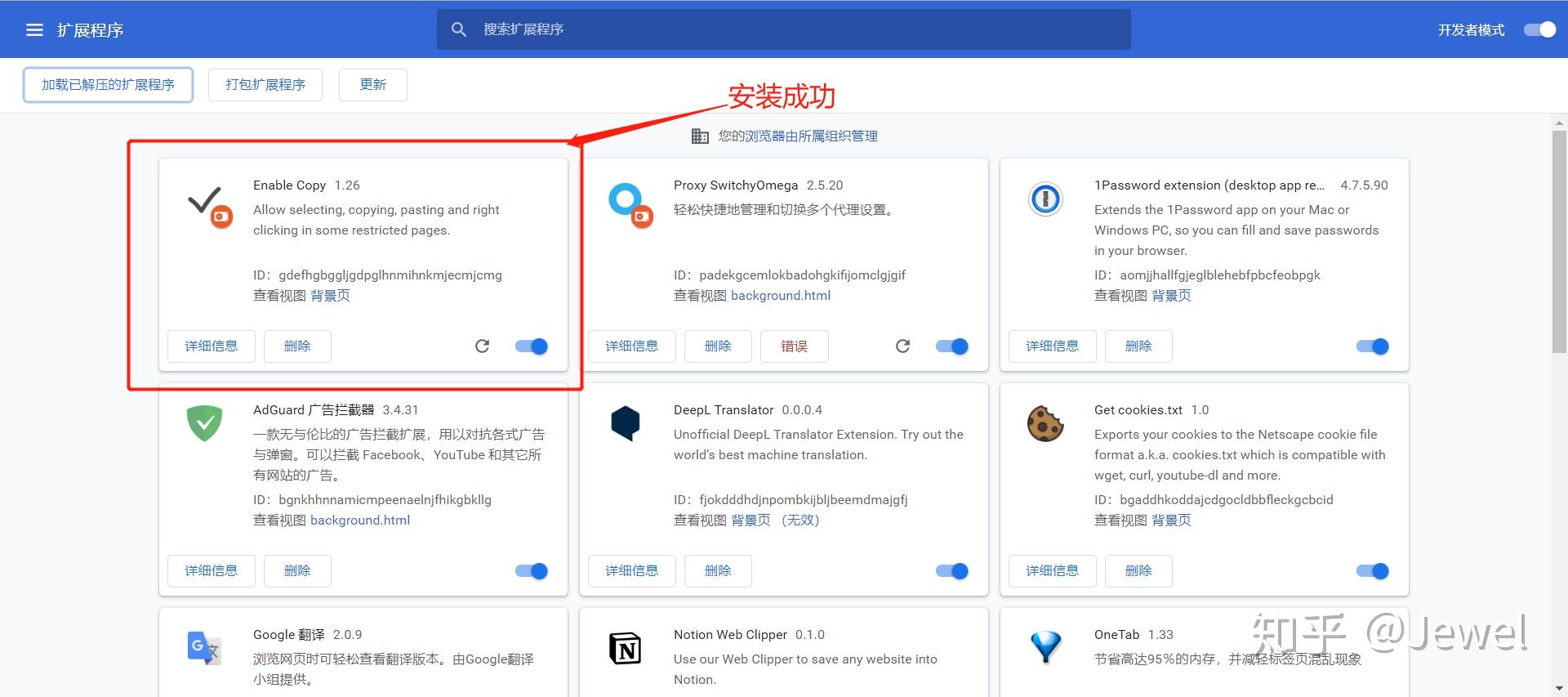Open the hamburger main menu
Viewport: 1568px width, 697px height.
coord(34,30)
